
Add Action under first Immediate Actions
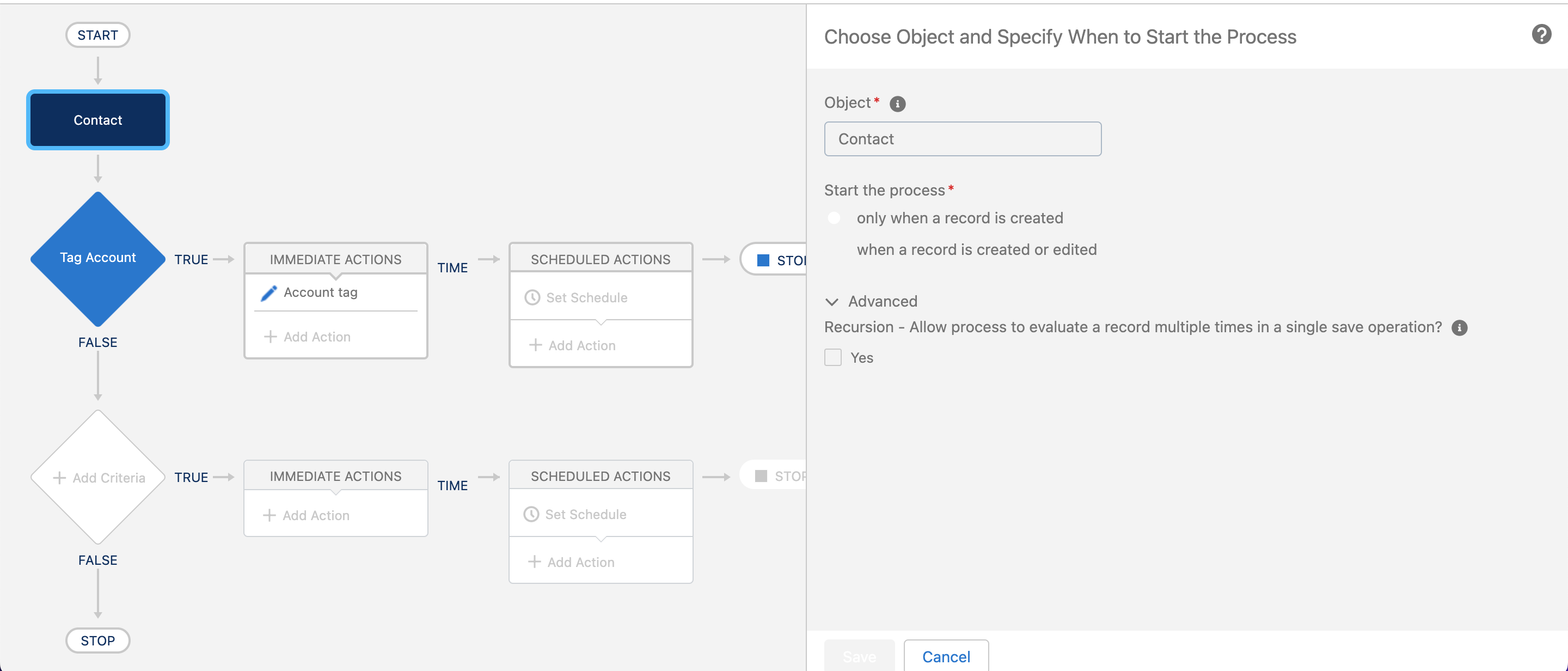(308, 337)
